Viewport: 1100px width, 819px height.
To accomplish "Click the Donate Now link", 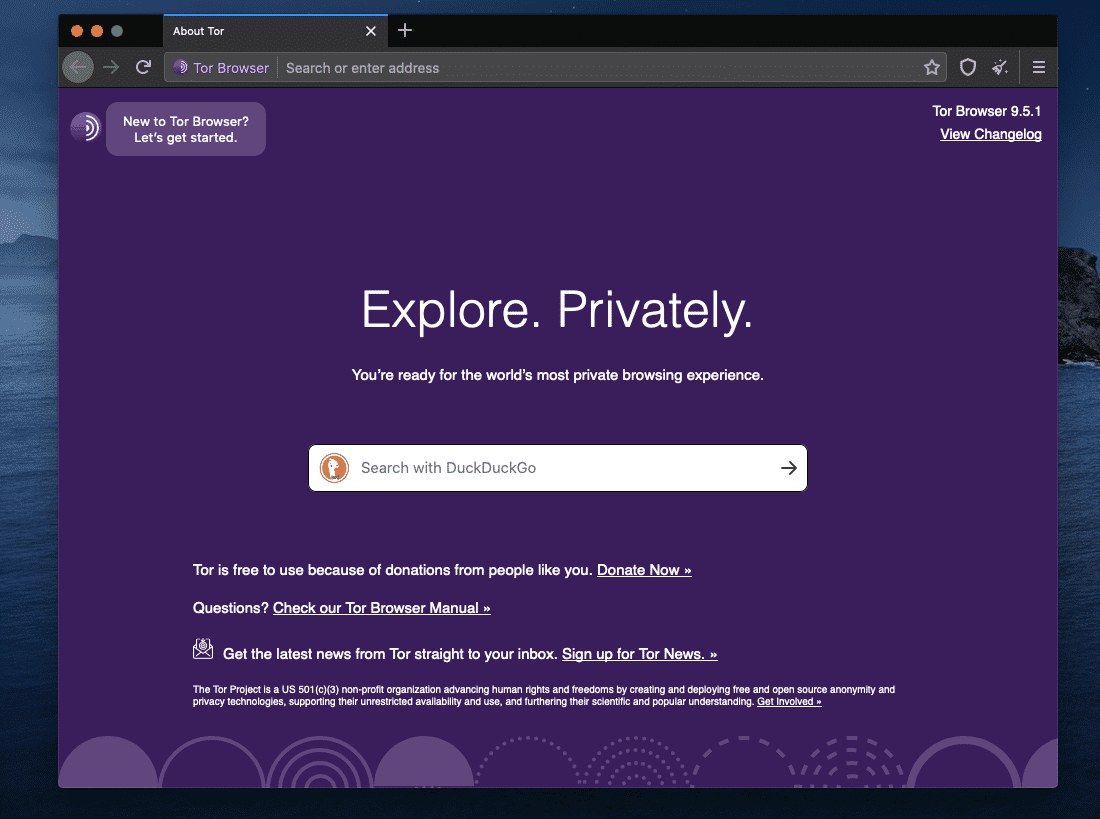I will tap(644, 570).
